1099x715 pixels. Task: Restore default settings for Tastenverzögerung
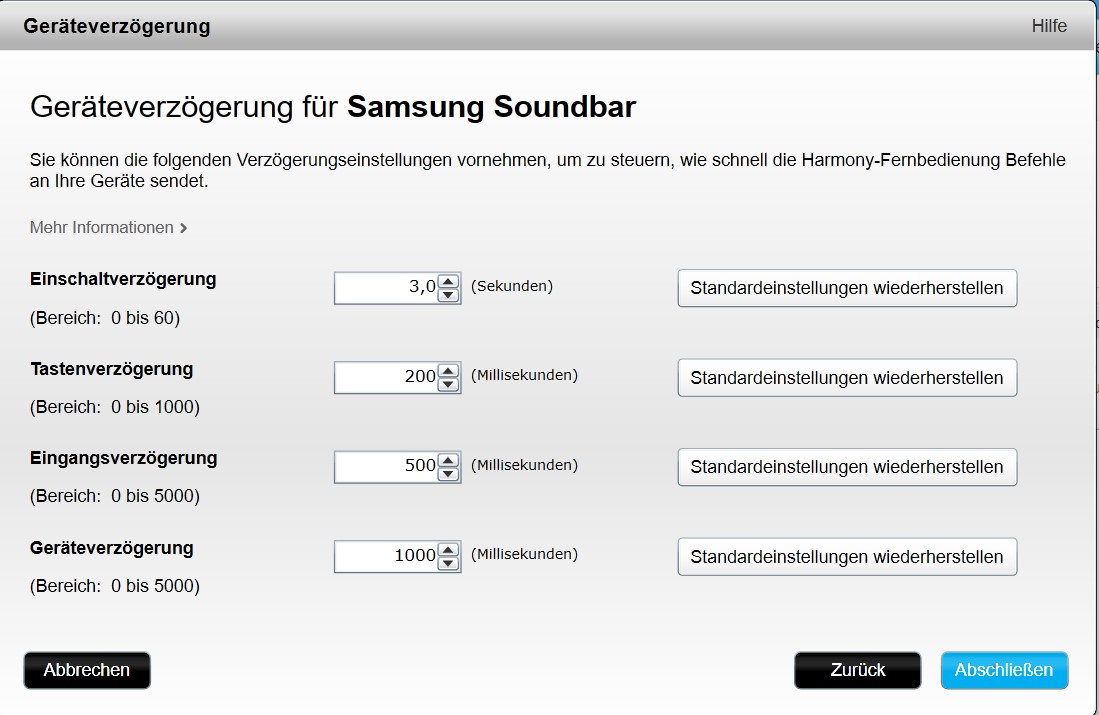(847, 378)
